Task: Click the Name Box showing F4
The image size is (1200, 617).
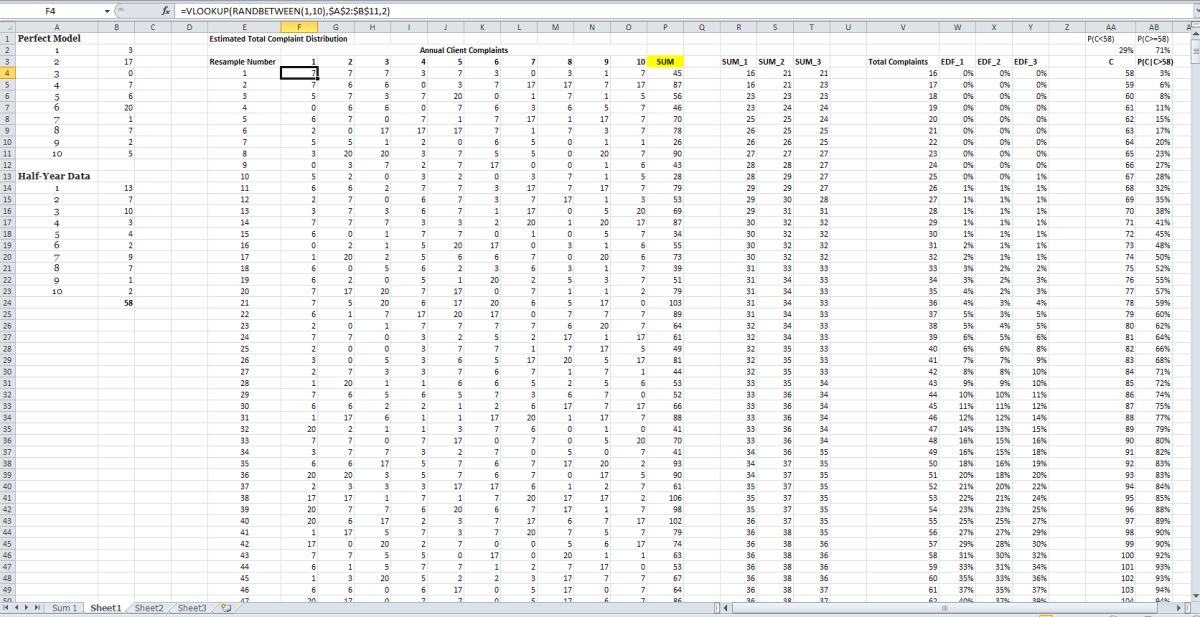Action: pyautogui.click(x=52, y=10)
